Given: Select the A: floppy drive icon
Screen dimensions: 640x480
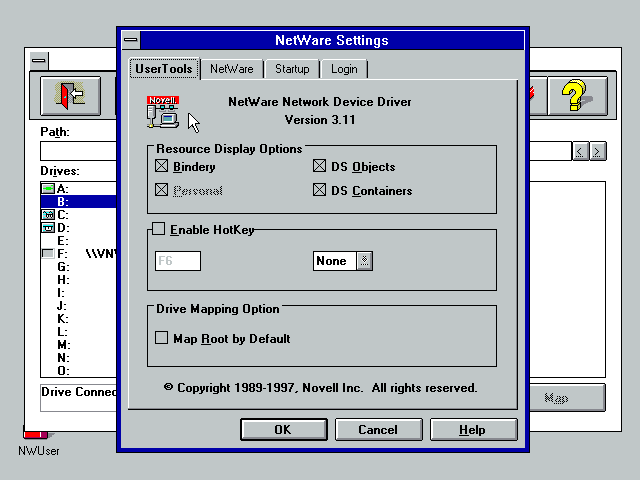Looking at the screenshot, I should click(48, 189).
